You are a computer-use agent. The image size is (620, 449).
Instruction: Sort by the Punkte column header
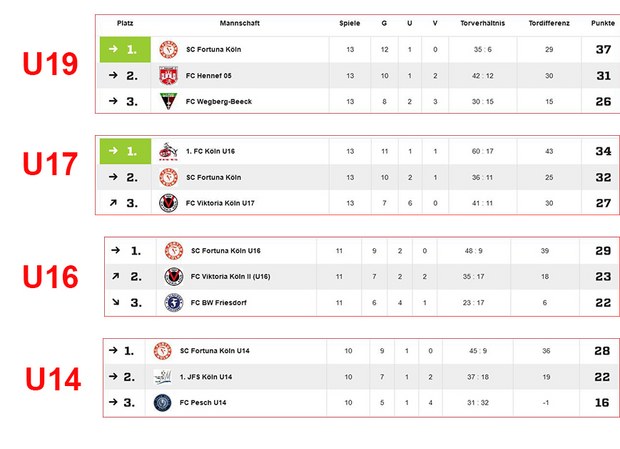[x=603, y=23]
